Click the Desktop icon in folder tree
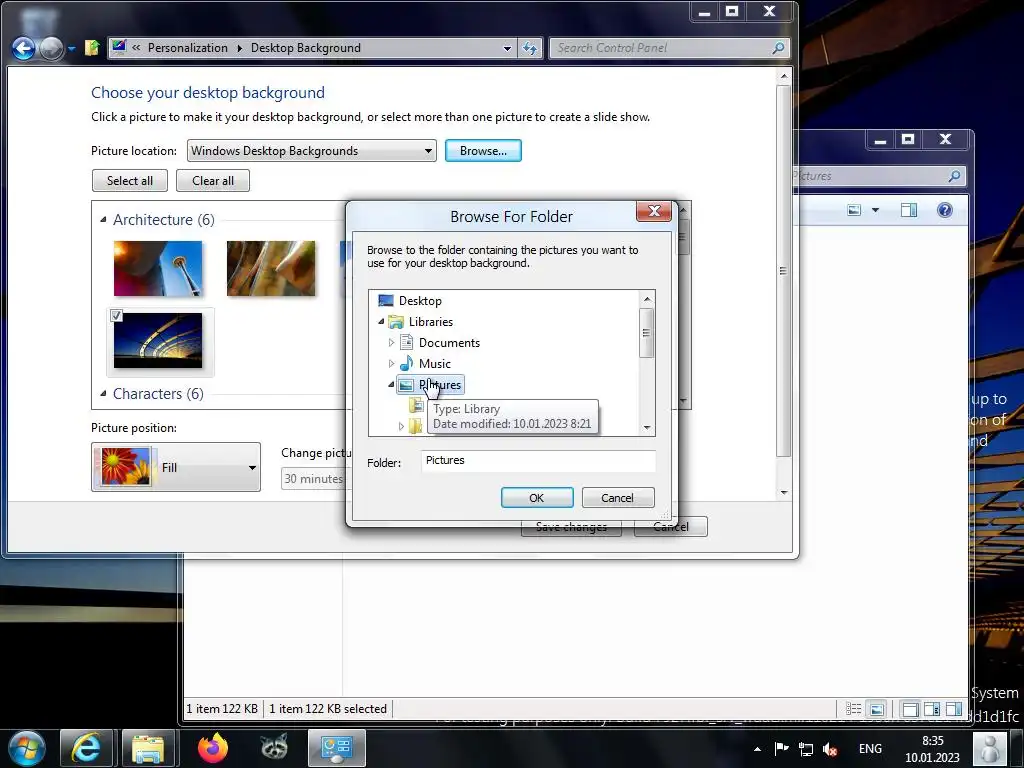The height and width of the screenshot is (768, 1024). [386, 300]
